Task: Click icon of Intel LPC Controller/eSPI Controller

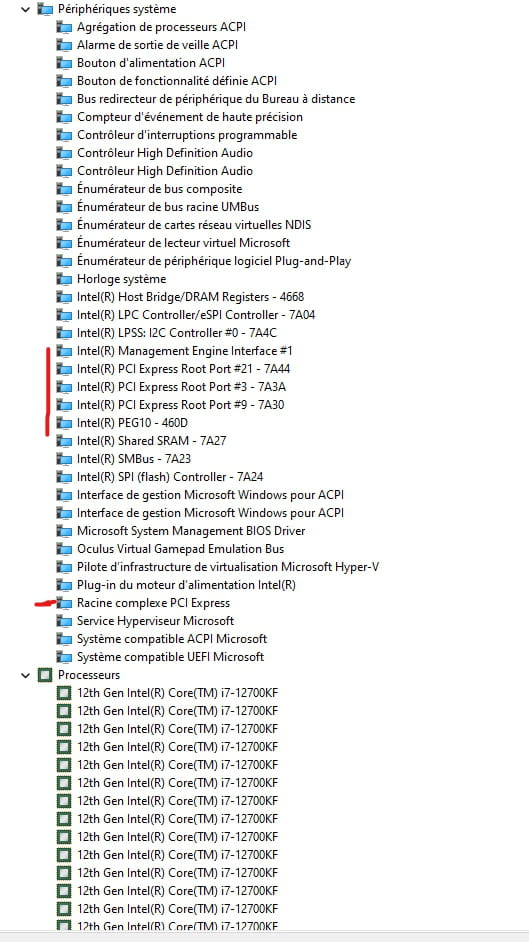Action: [64, 315]
